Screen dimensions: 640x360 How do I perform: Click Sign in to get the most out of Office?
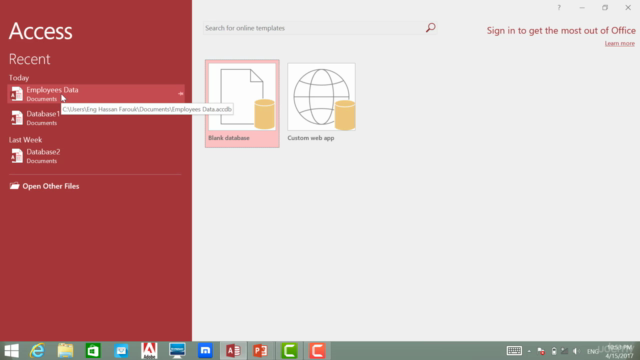(561, 31)
